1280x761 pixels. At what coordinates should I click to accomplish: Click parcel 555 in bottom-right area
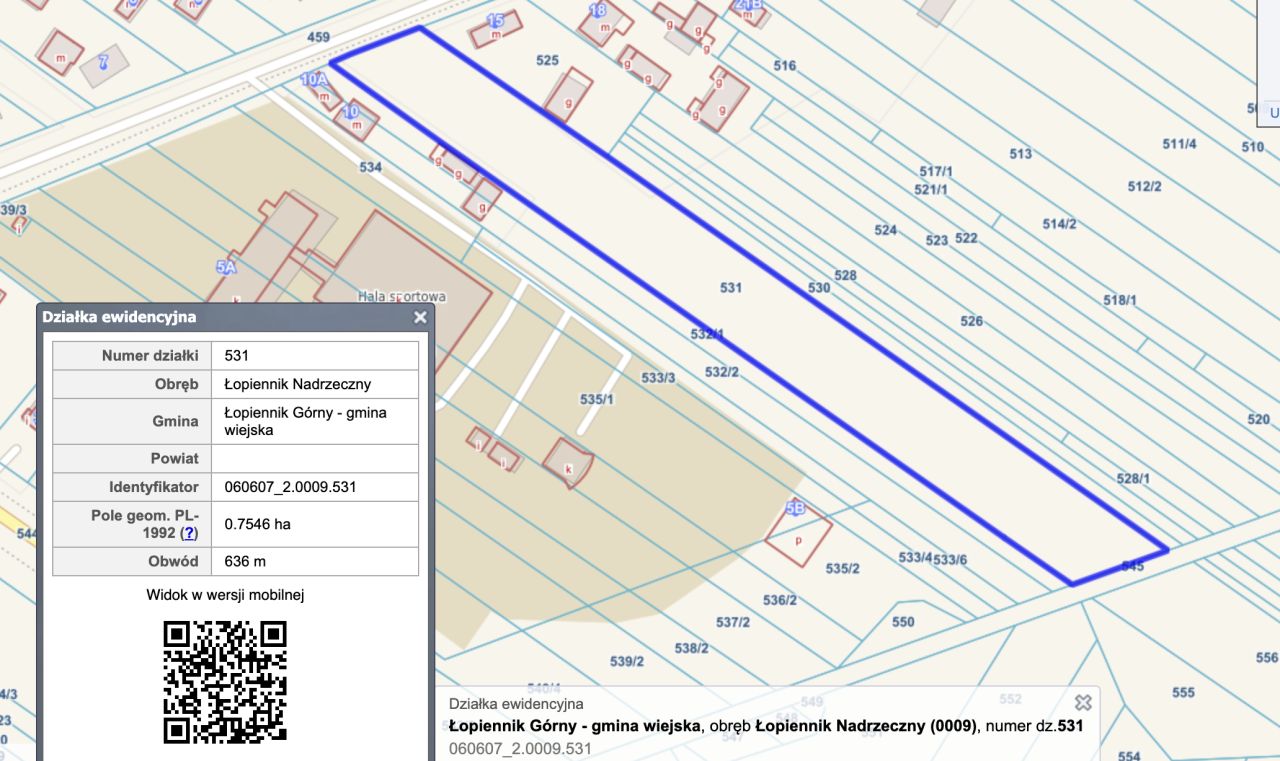tap(1183, 692)
